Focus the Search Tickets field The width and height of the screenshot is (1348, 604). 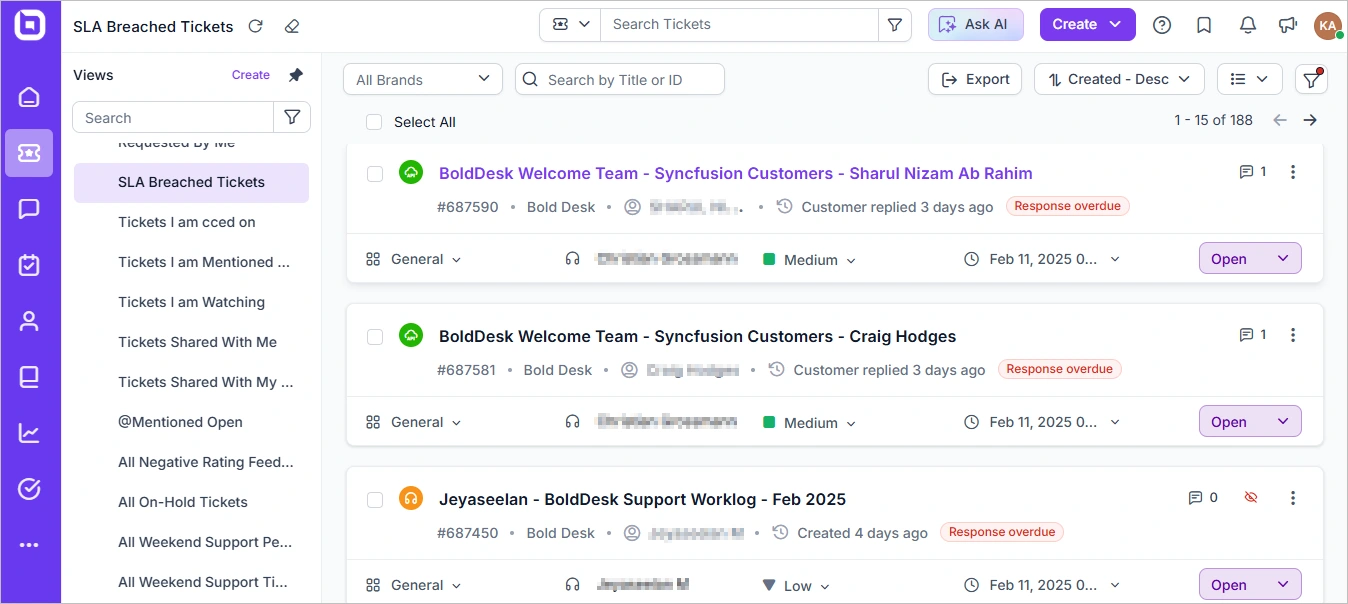pyautogui.click(x=739, y=25)
